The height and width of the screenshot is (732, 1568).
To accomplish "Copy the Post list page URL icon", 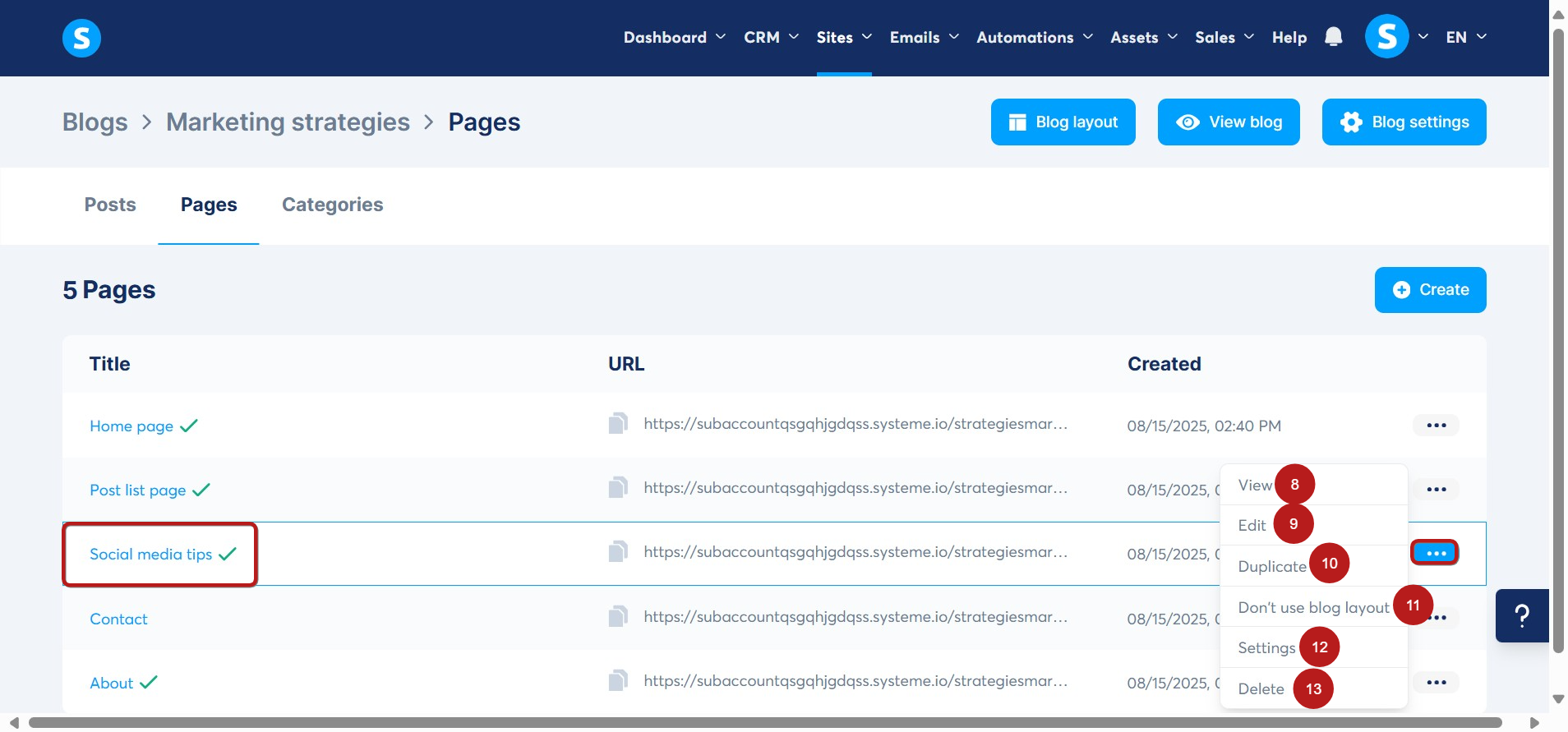I will click(x=618, y=487).
